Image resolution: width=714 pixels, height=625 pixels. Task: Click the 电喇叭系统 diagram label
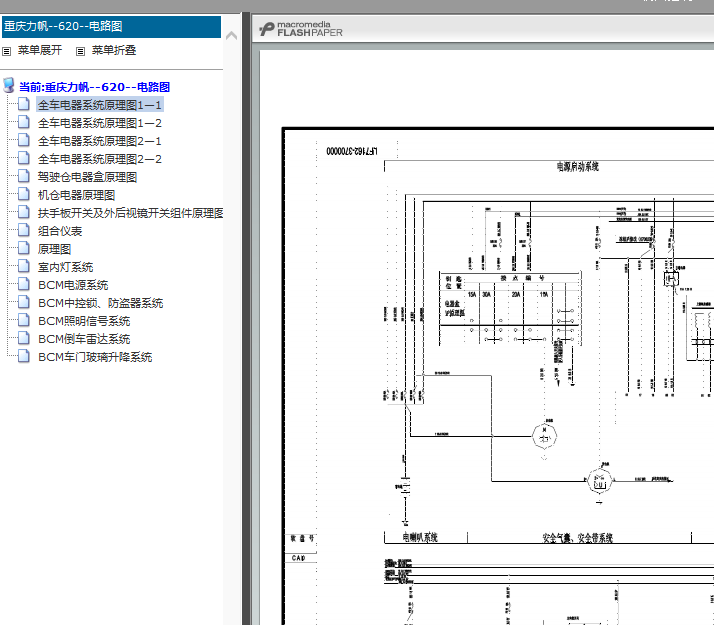pos(420,538)
